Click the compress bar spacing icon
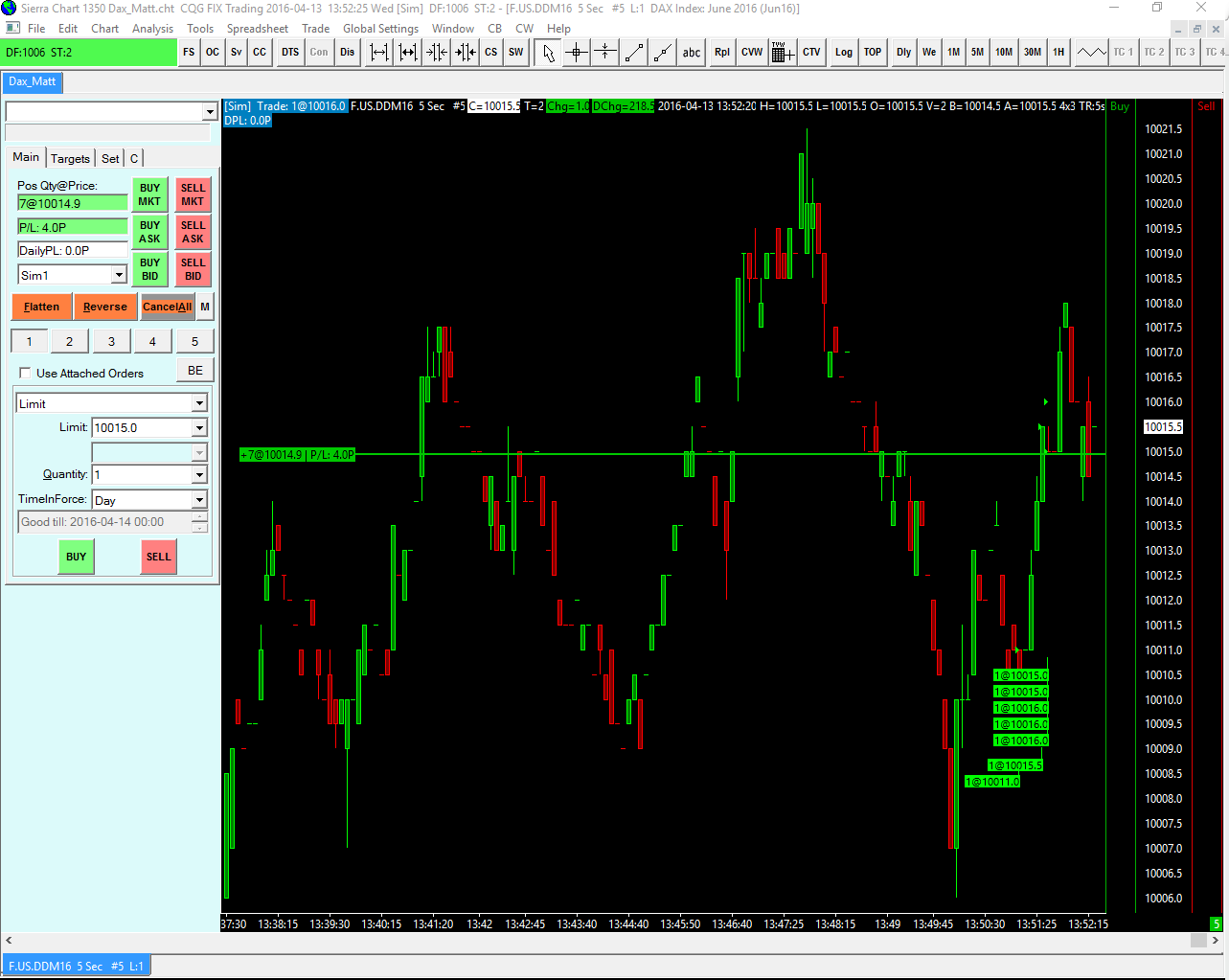1229x980 pixels. click(x=437, y=53)
